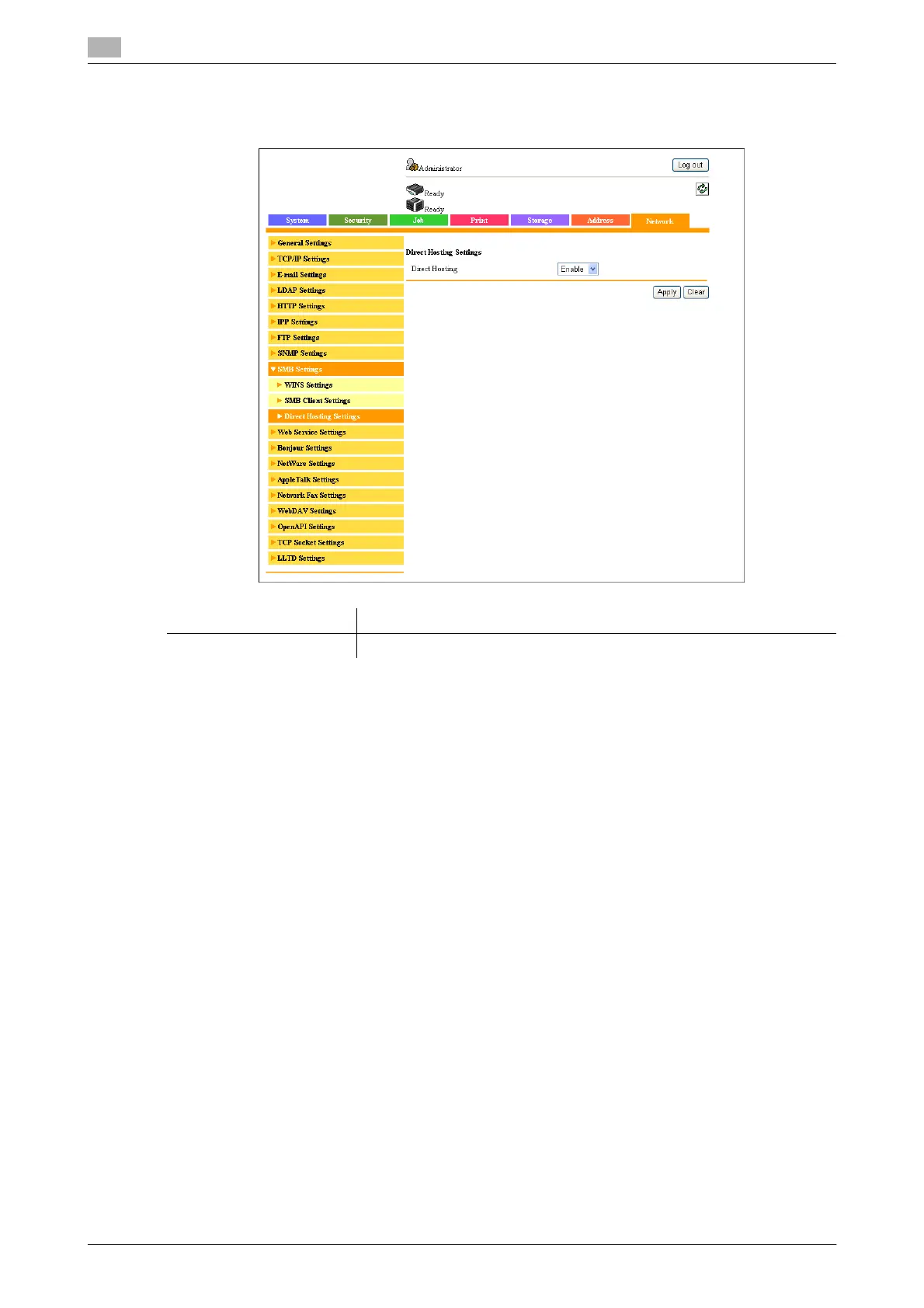Image resolution: width=924 pixels, height=1308 pixels.
Task: Select the Network tab
Action: [x=660, y=221]
